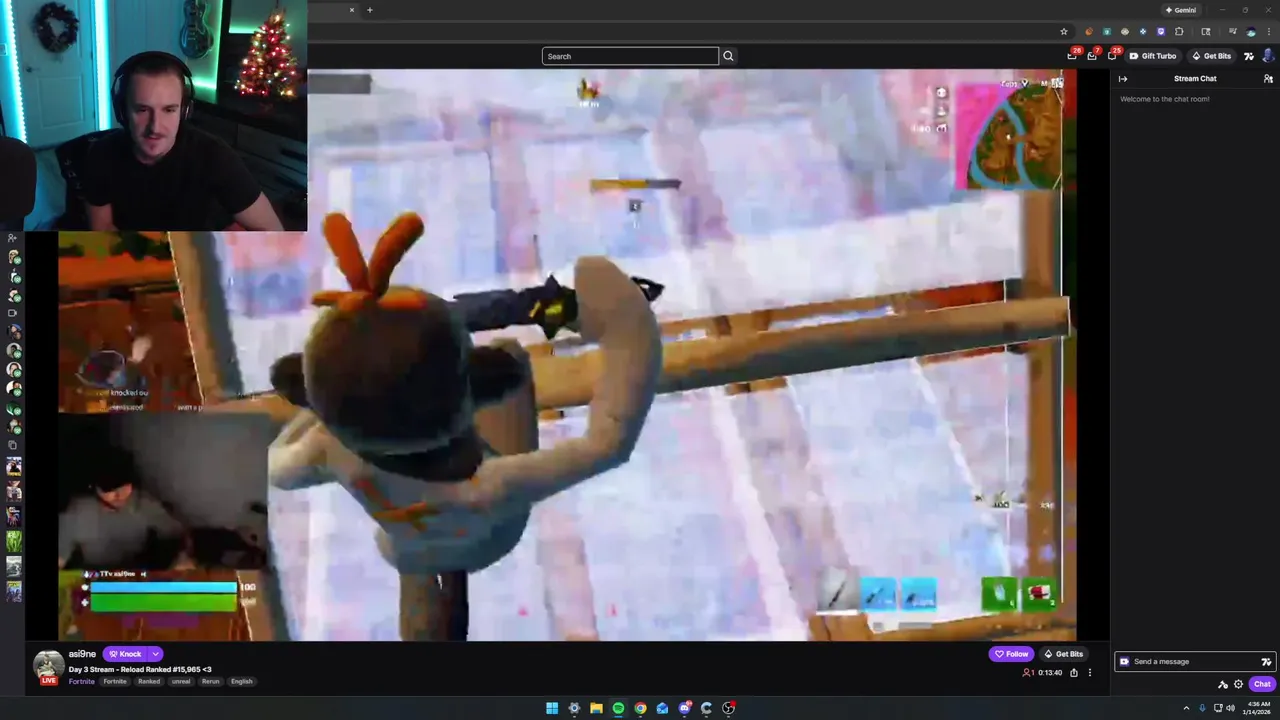Screen dimensions: 1280x720
Task: Click the stream uptime 0:13:40
Action: coord(1050,673)
